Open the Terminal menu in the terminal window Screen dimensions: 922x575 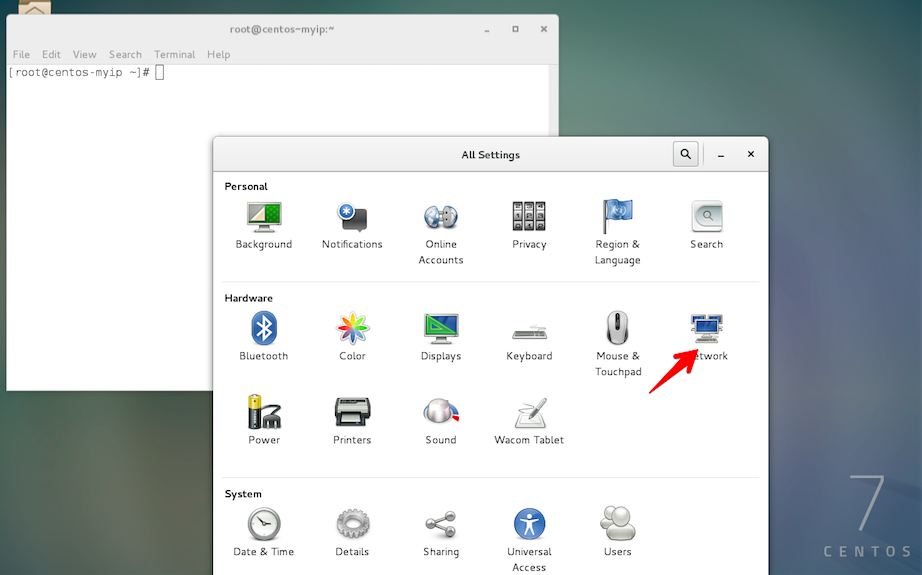pos(175,54)
